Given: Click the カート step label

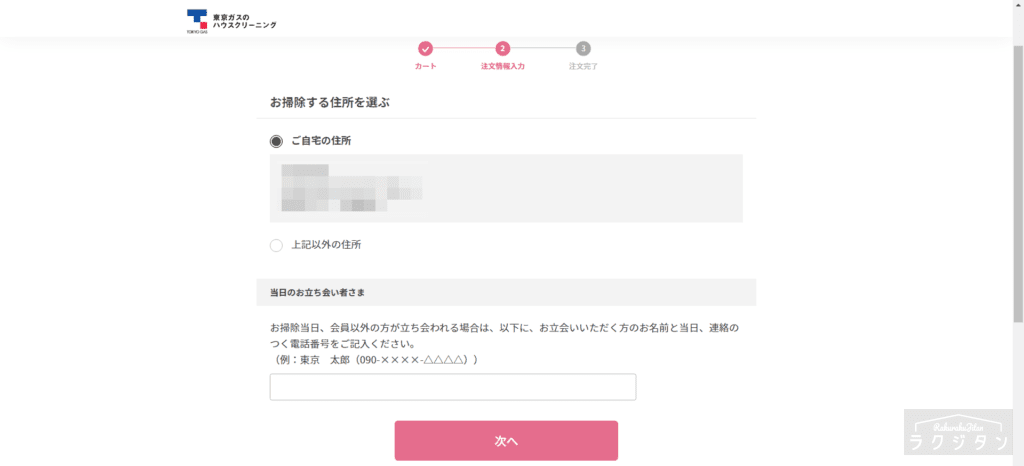Looking at the screenshot, I should coord(425,67).
